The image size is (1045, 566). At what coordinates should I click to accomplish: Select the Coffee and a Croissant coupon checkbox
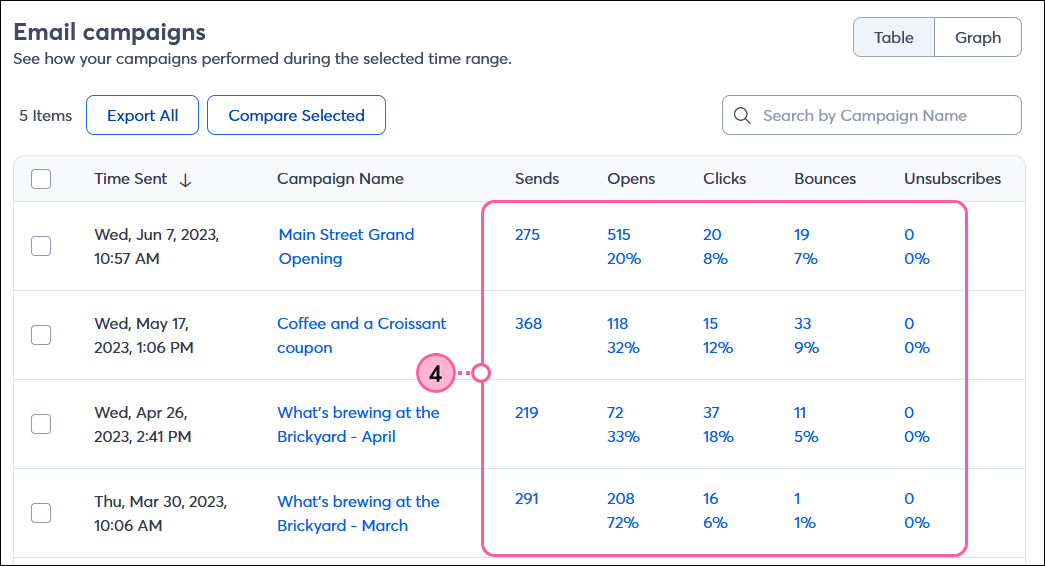click(41, 335)
